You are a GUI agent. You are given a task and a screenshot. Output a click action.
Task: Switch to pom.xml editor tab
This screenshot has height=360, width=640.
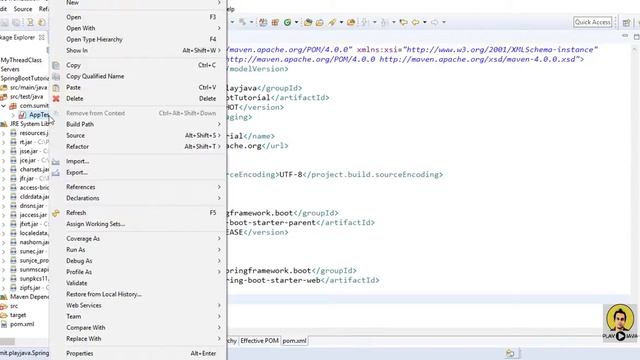click(x=294, y=340)
